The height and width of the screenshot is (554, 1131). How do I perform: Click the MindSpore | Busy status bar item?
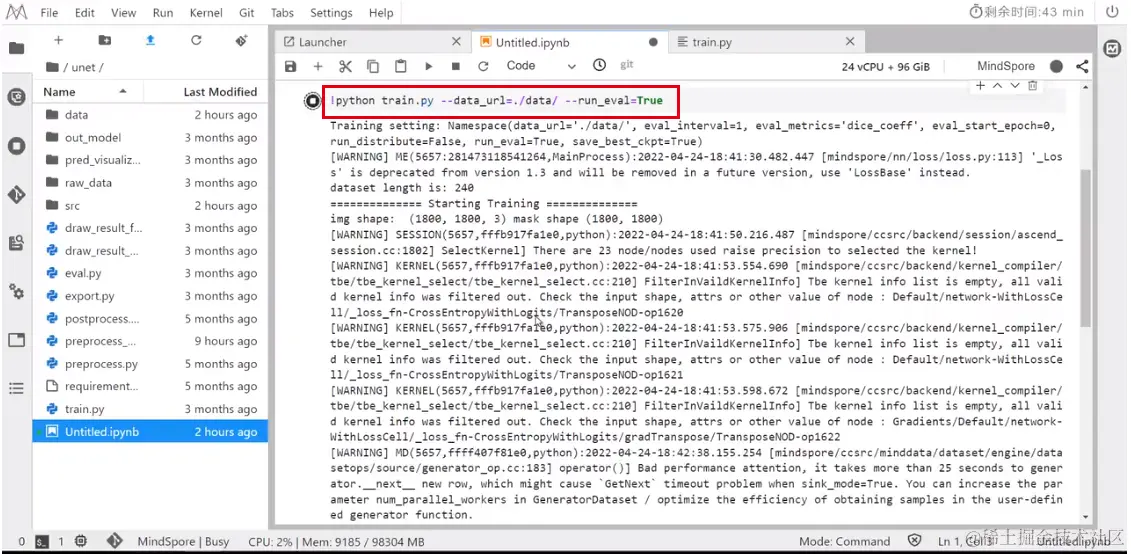tap(183, 542)
